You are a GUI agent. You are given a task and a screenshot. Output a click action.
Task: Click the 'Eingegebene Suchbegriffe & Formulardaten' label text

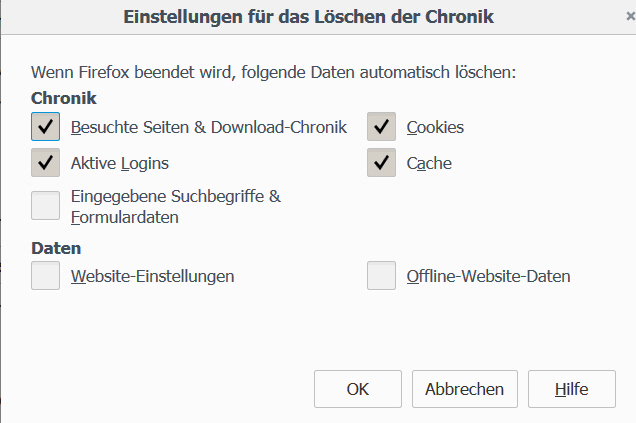coord(176,205)
